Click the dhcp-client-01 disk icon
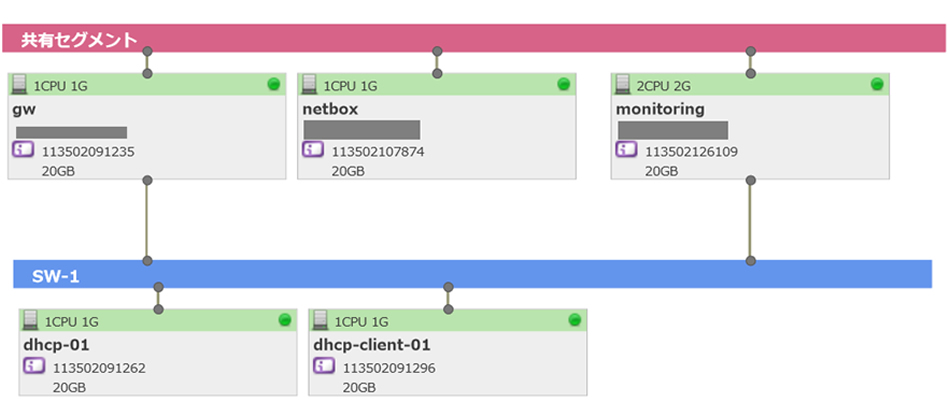Viewport: 950px width, 417px height. point(323,366)
